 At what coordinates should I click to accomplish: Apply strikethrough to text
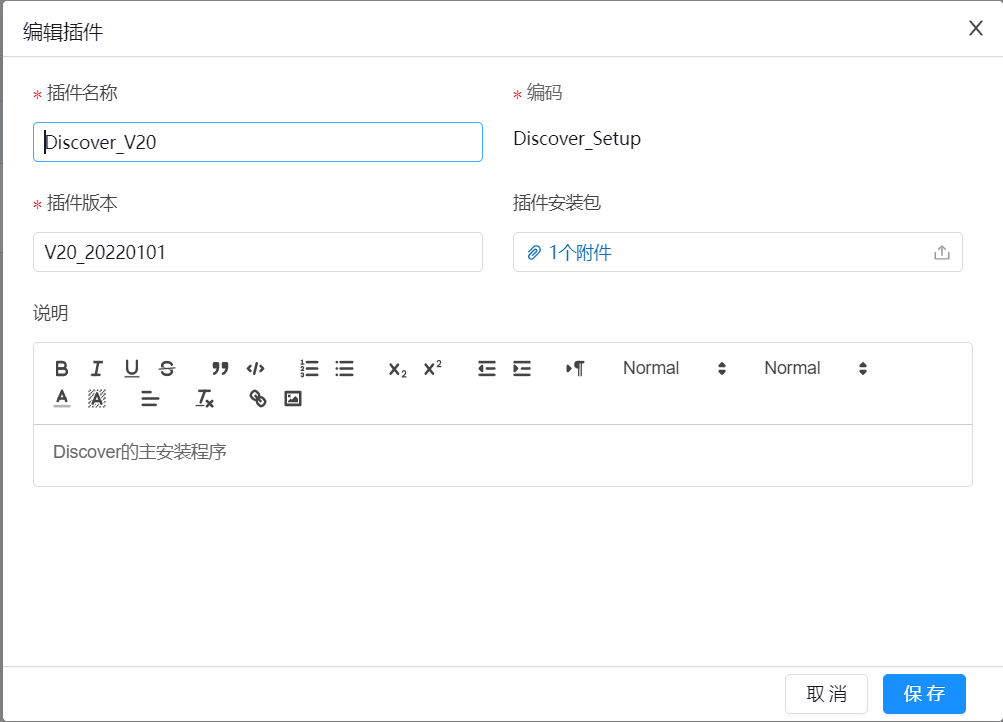pyautogui.click(x=167, y=368)
